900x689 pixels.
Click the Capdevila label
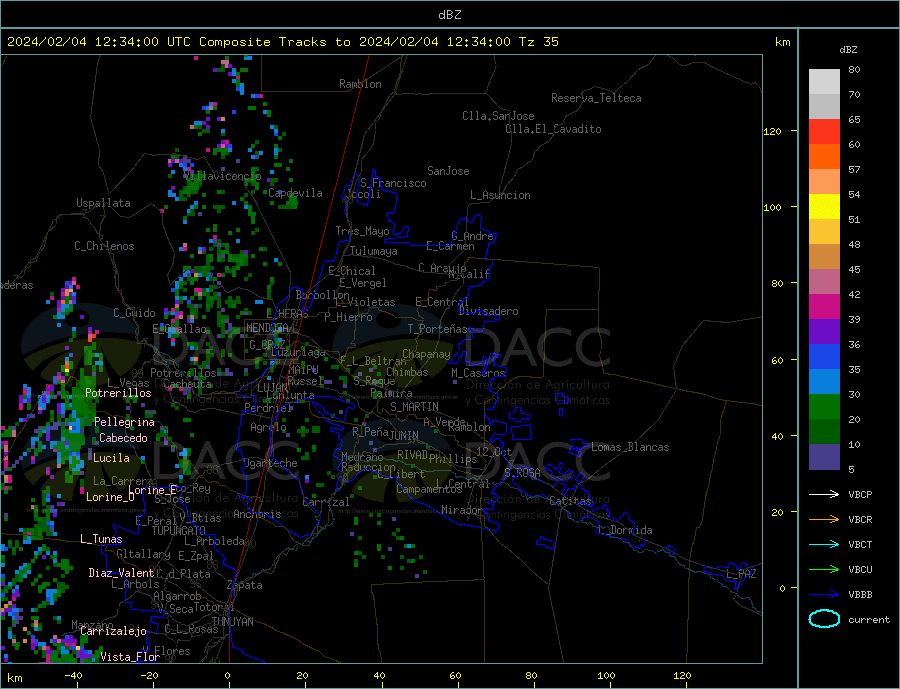pyautogui.click(x=295, y=193)
